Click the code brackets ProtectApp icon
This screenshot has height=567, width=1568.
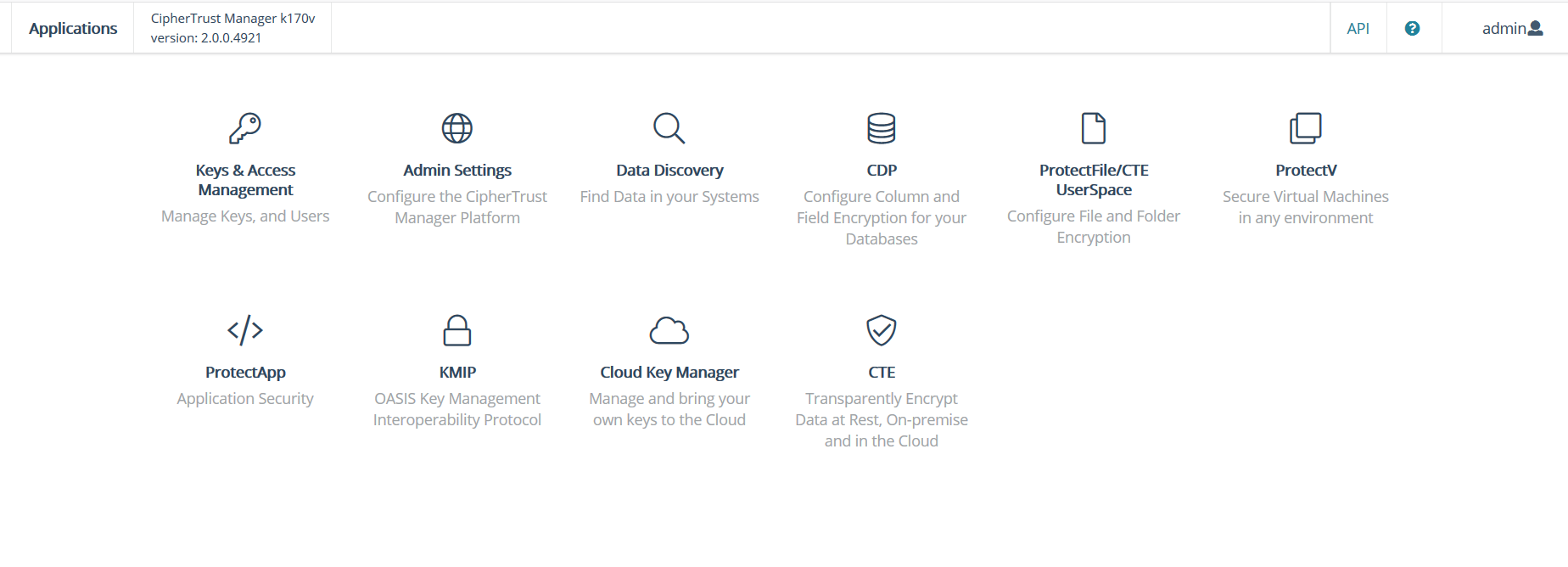[245, 330]
